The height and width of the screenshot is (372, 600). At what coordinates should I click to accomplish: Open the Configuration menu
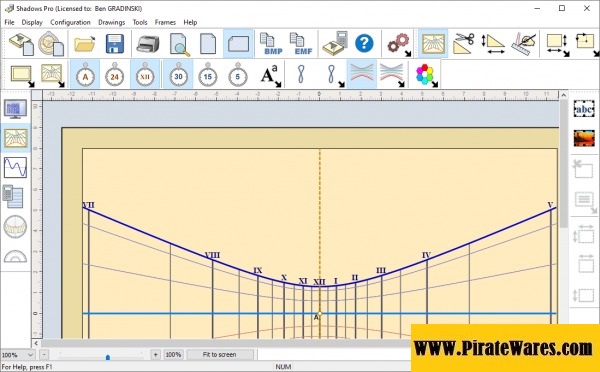click(70, 22)
